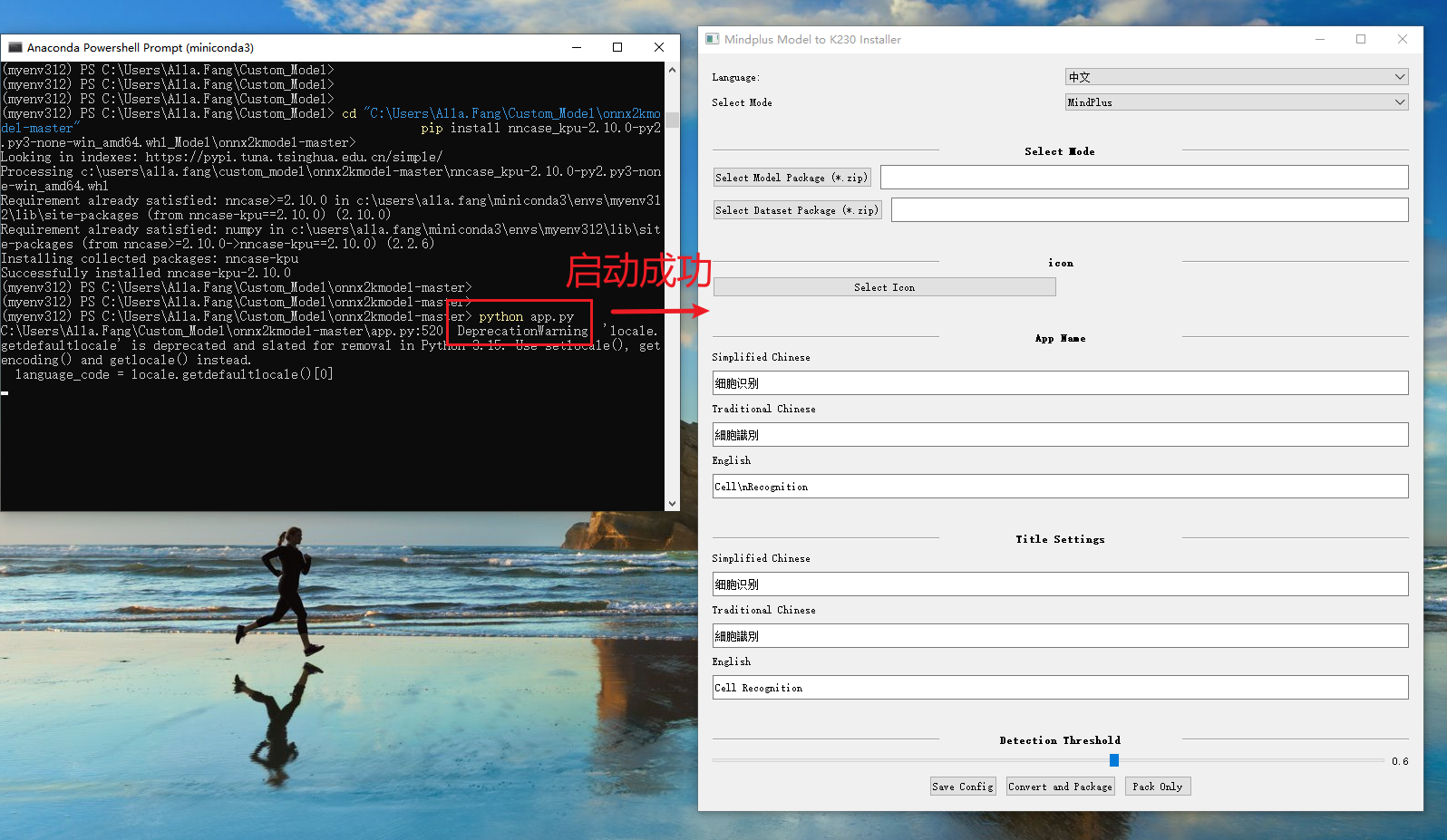Minimize the Anaconda Powershell Prompt window
The height and width of the screenshot is (840, 1447).
pyautogui.click(x=577, y=47)
